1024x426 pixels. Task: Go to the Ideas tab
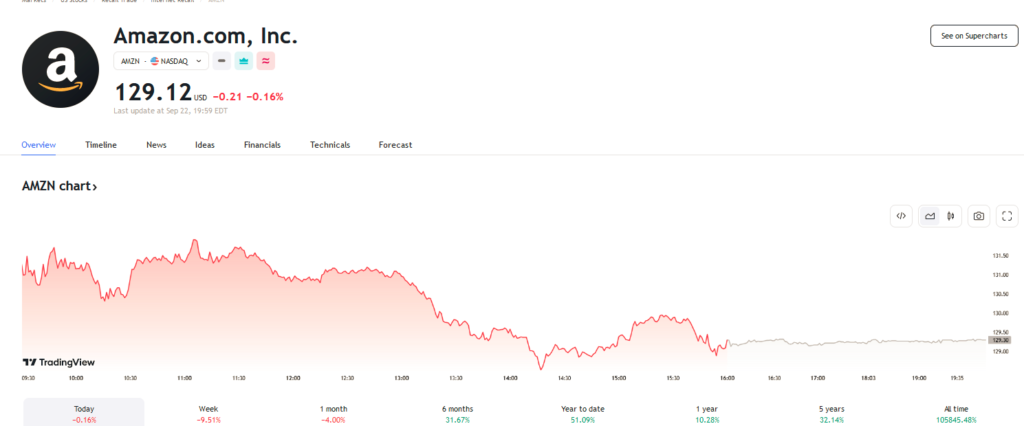tap(205, 145)
